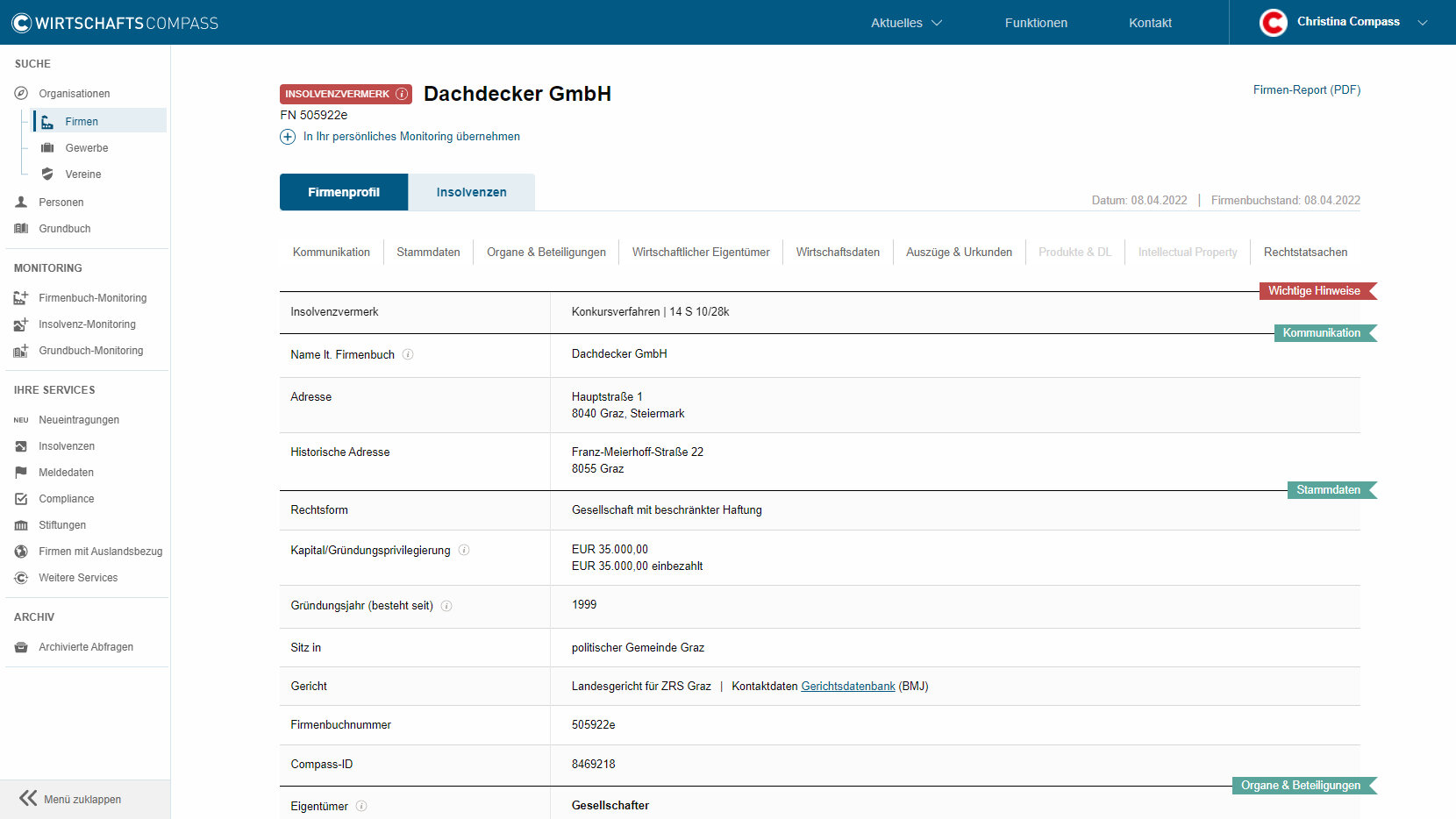This screenshot has width=1456, height=819.
Task: Click the Vereine shield icon
Action: [47, 174]
